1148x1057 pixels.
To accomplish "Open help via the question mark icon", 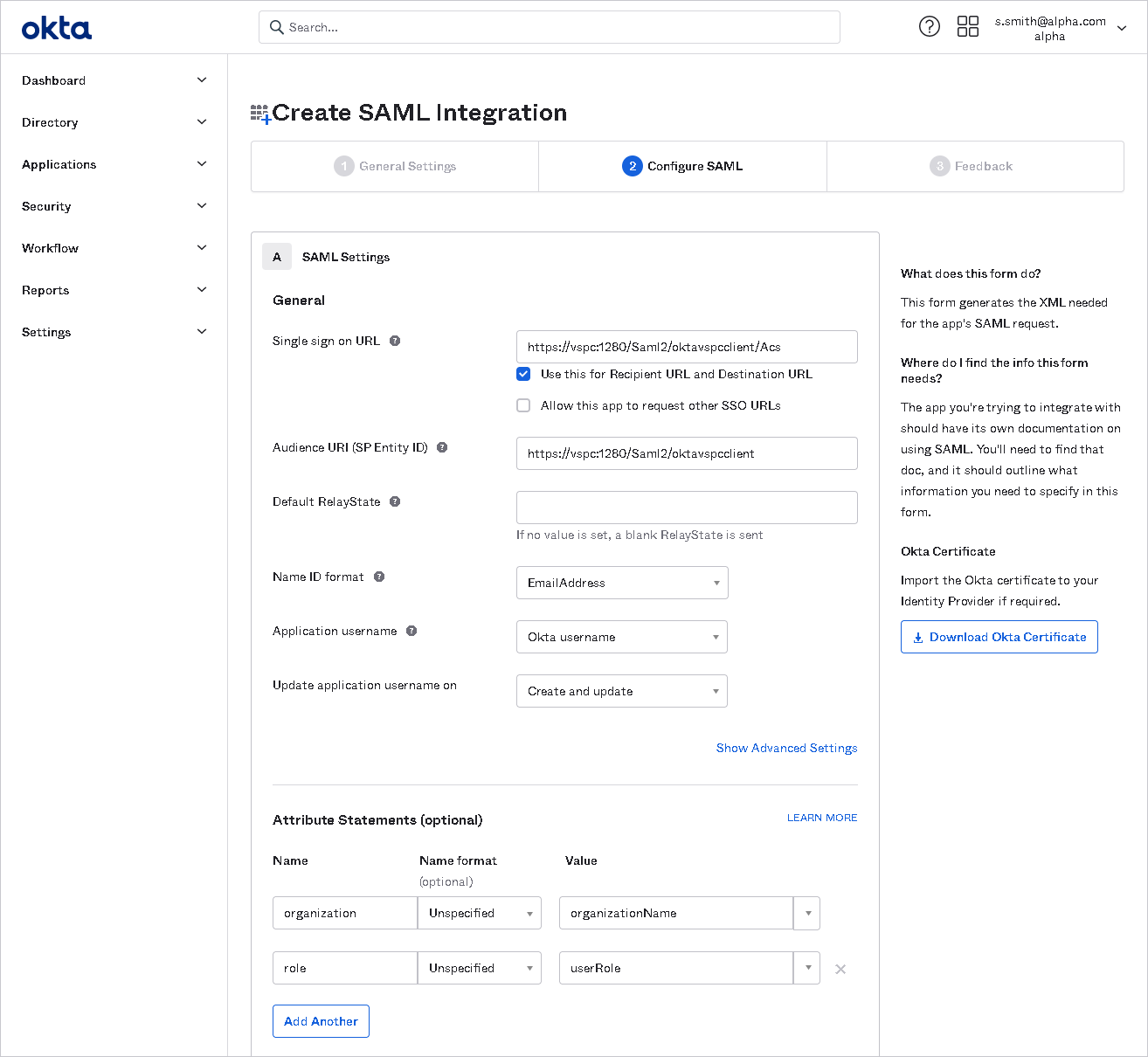I will [929, 26].
